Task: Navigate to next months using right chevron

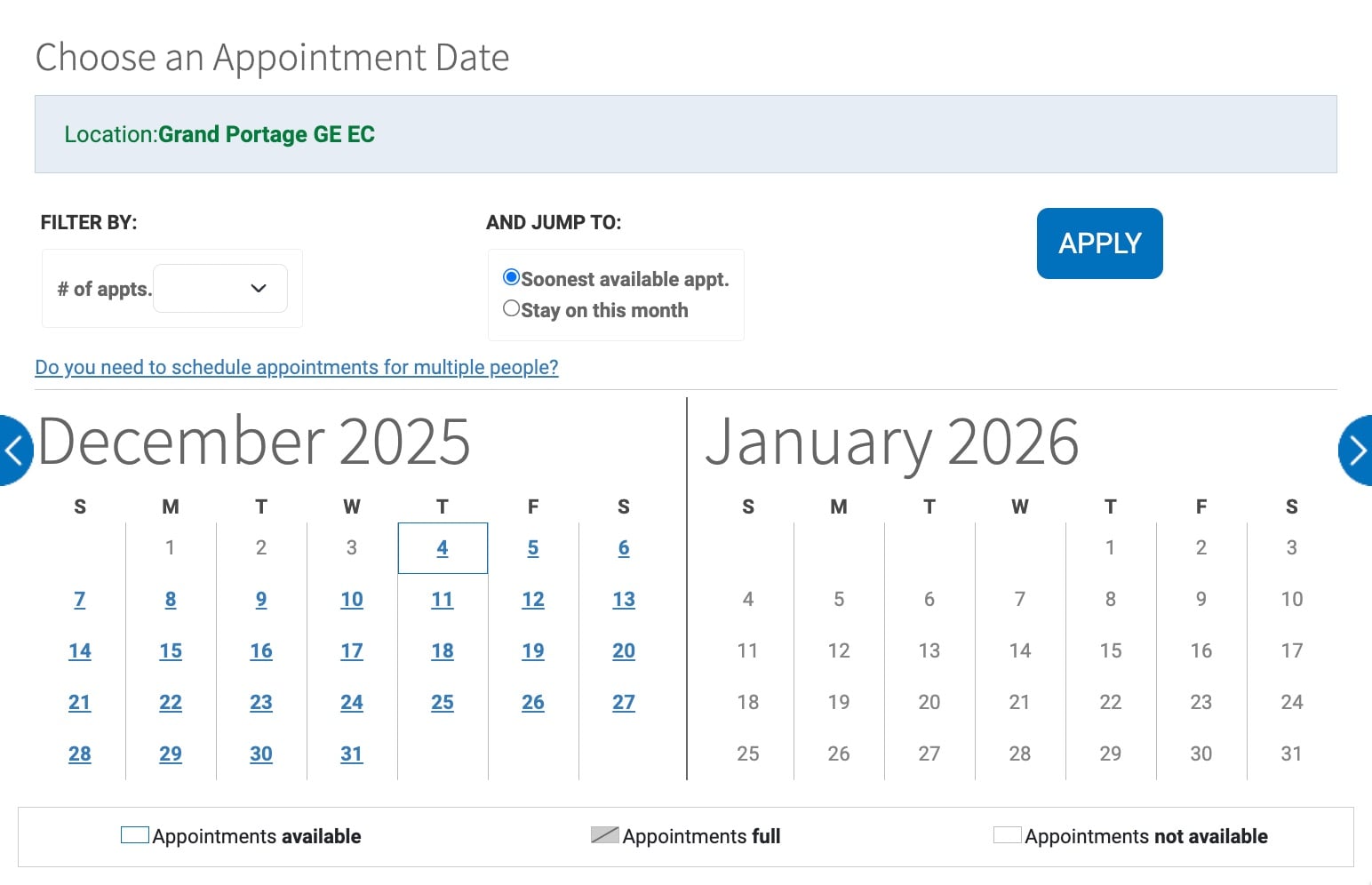Action: click(x=1358, y=450)
